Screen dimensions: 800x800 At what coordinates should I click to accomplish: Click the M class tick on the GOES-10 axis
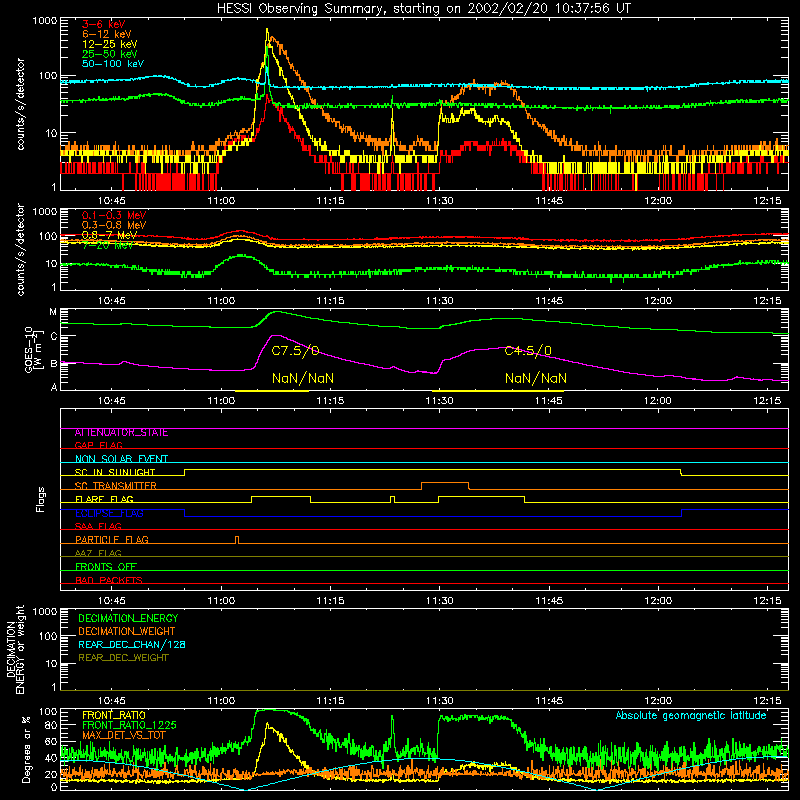click(53, 312)
